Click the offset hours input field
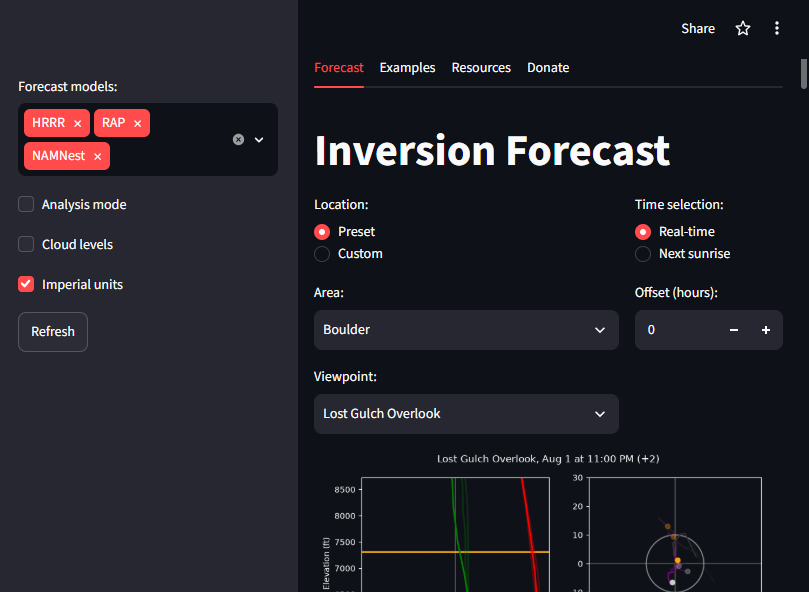 point(676,330)
